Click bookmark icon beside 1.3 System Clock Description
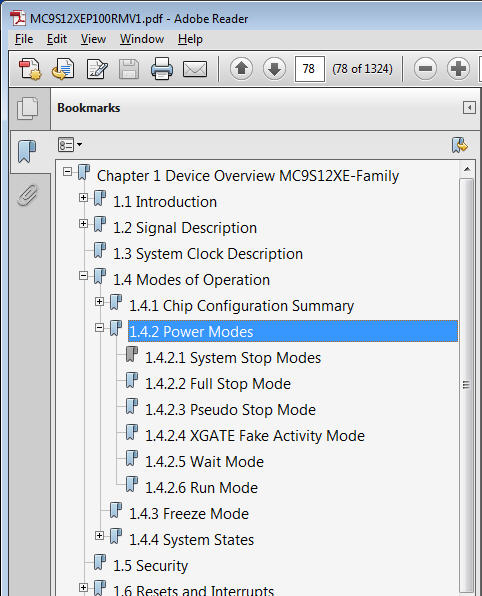Screen dimensions: 482x596 tap(100, 250)
